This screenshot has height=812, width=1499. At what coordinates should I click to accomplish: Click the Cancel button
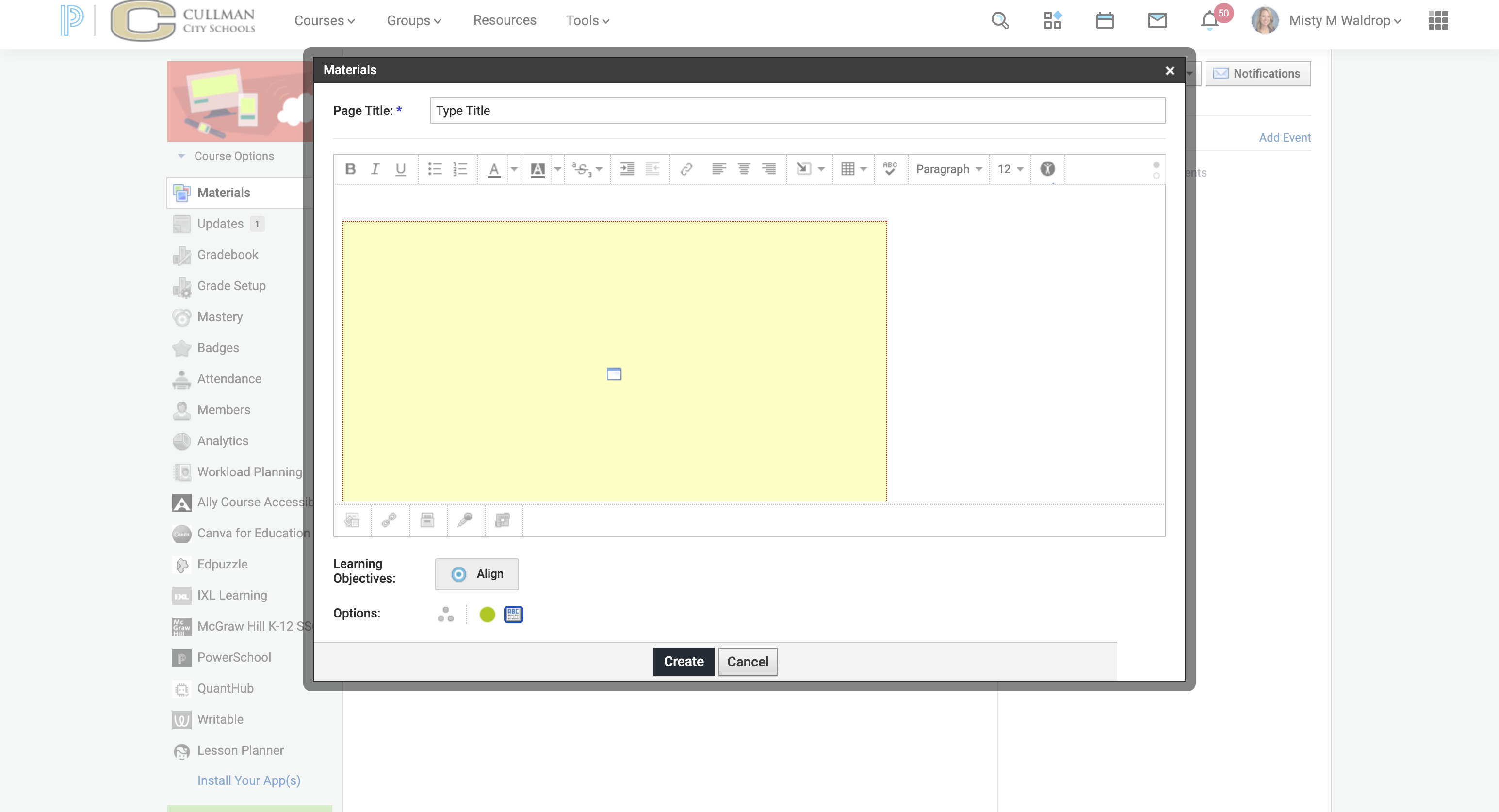[x=748, y=661]
